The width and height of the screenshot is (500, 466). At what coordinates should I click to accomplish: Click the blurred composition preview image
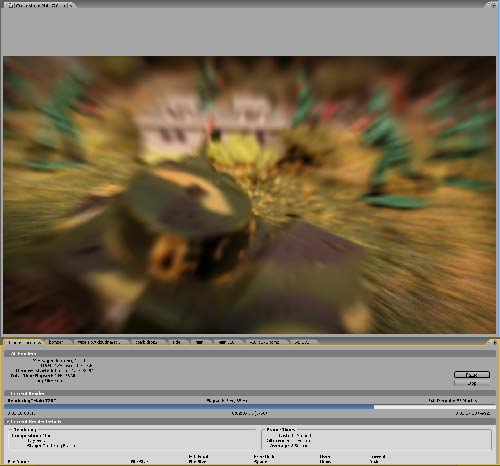point(250,194)
